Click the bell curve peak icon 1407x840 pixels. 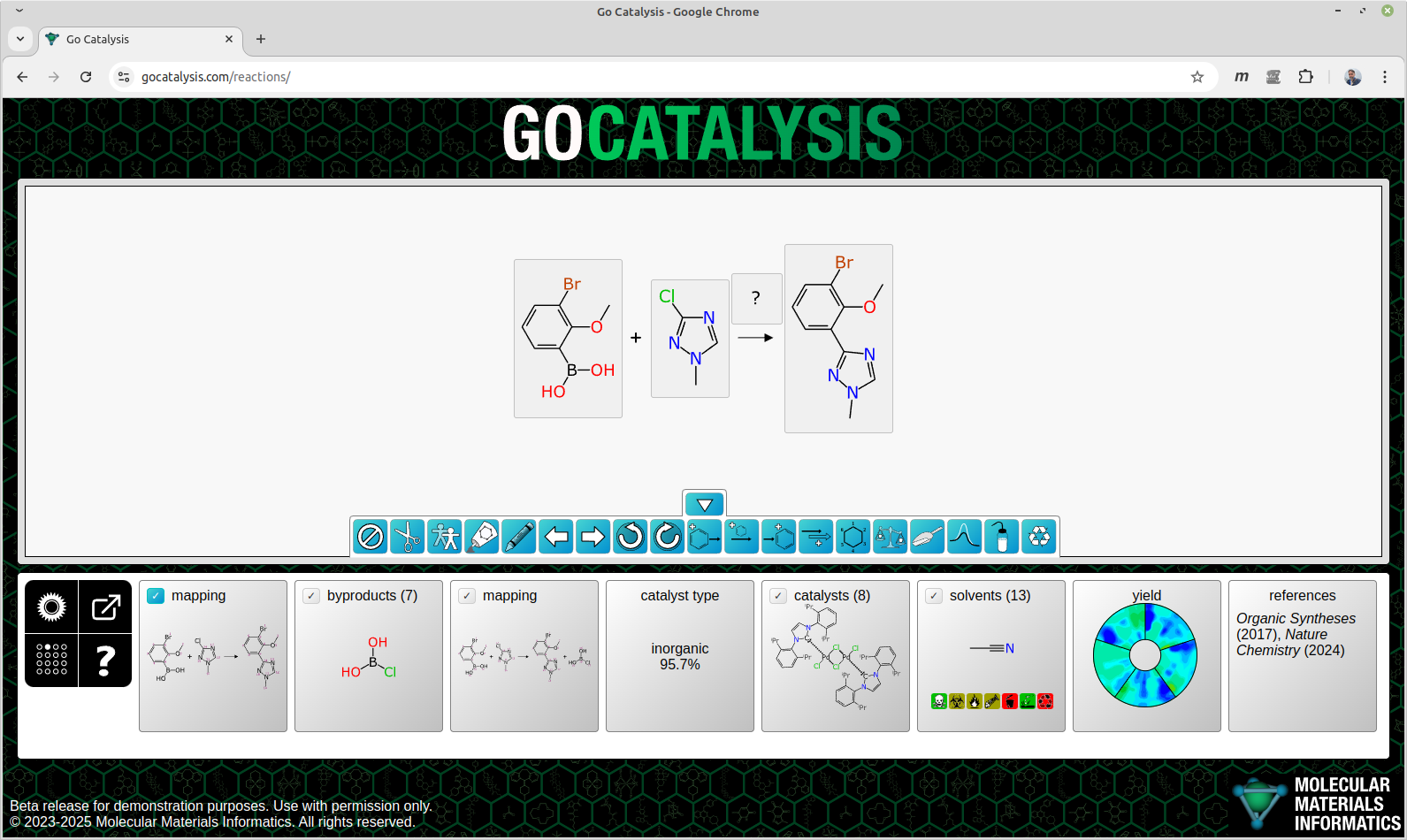point(965,537)
